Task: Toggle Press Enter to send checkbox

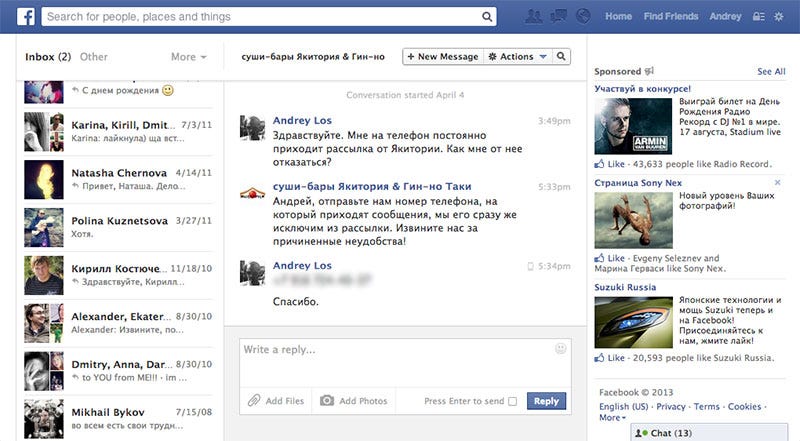Action: pos(512,401)
